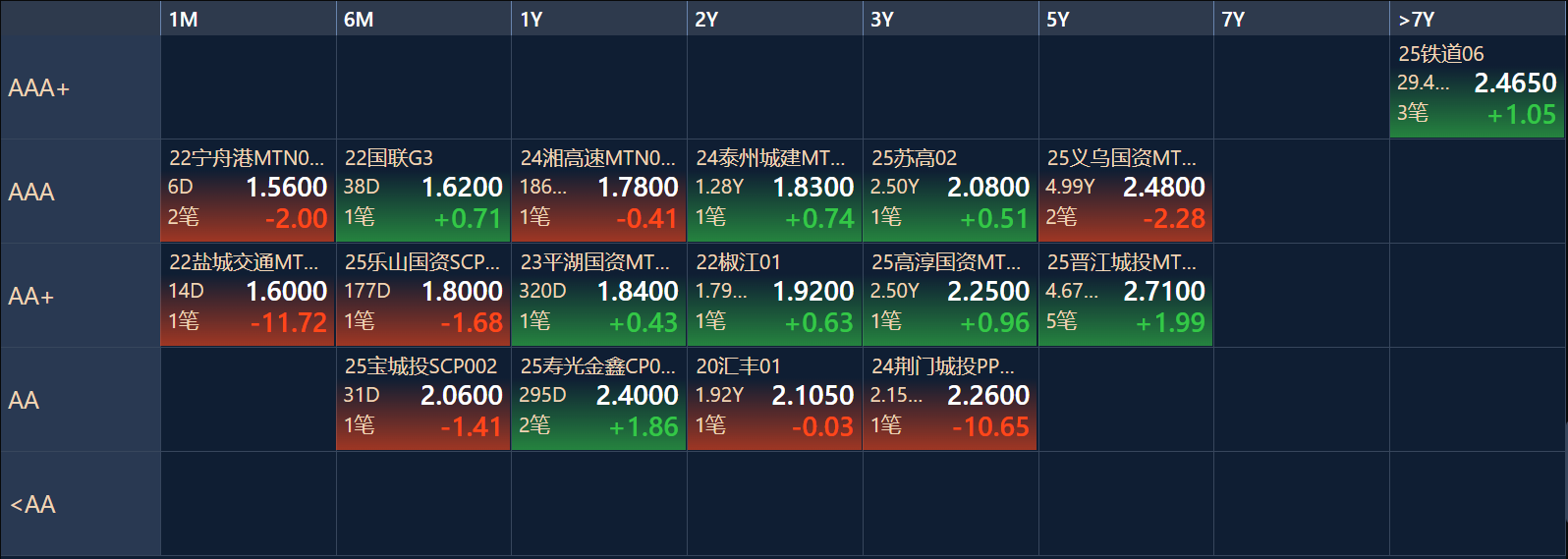
Task: Click the AAA+ rating row header
Action: pyautogui.click(x=80, y=88)
